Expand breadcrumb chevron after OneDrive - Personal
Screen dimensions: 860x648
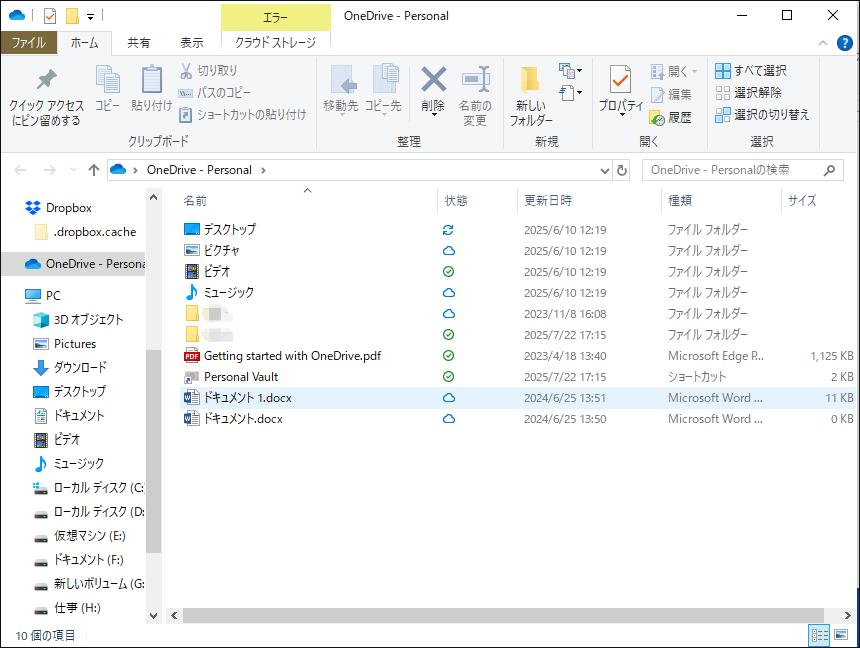[263, 170]
